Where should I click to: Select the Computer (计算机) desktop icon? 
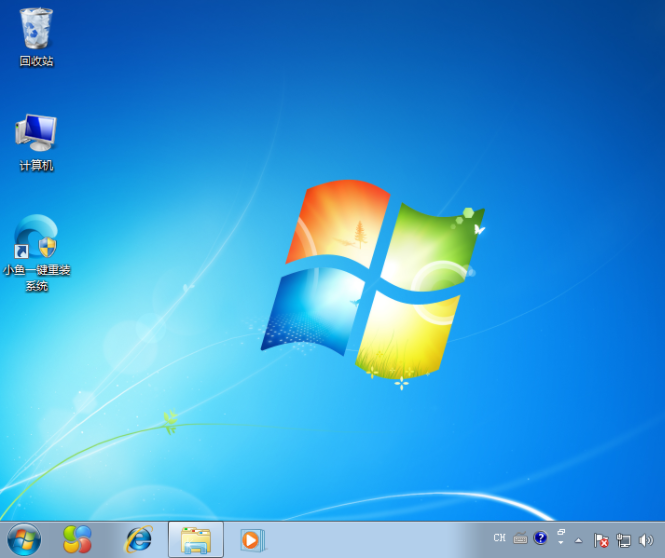36,133
